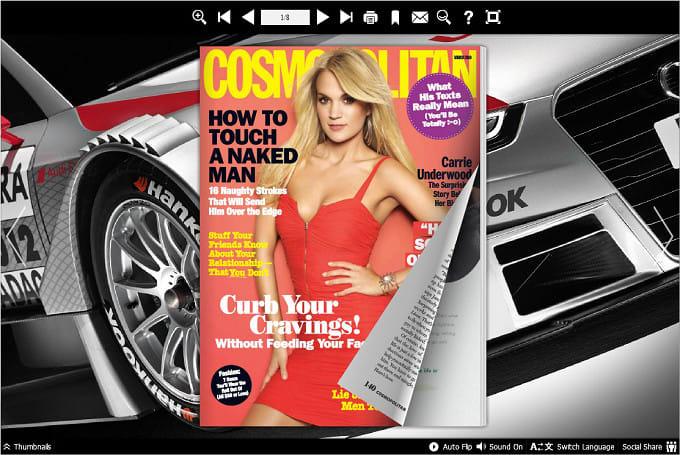This screenshot has width=680, height=455.
Task: Open help via the question mark icon
Action: (x=468, y=17)
